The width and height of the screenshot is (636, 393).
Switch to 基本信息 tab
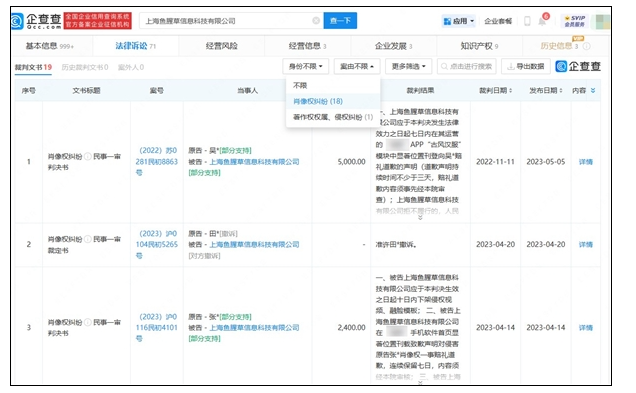pyautogui.click(x=49, y=46)
